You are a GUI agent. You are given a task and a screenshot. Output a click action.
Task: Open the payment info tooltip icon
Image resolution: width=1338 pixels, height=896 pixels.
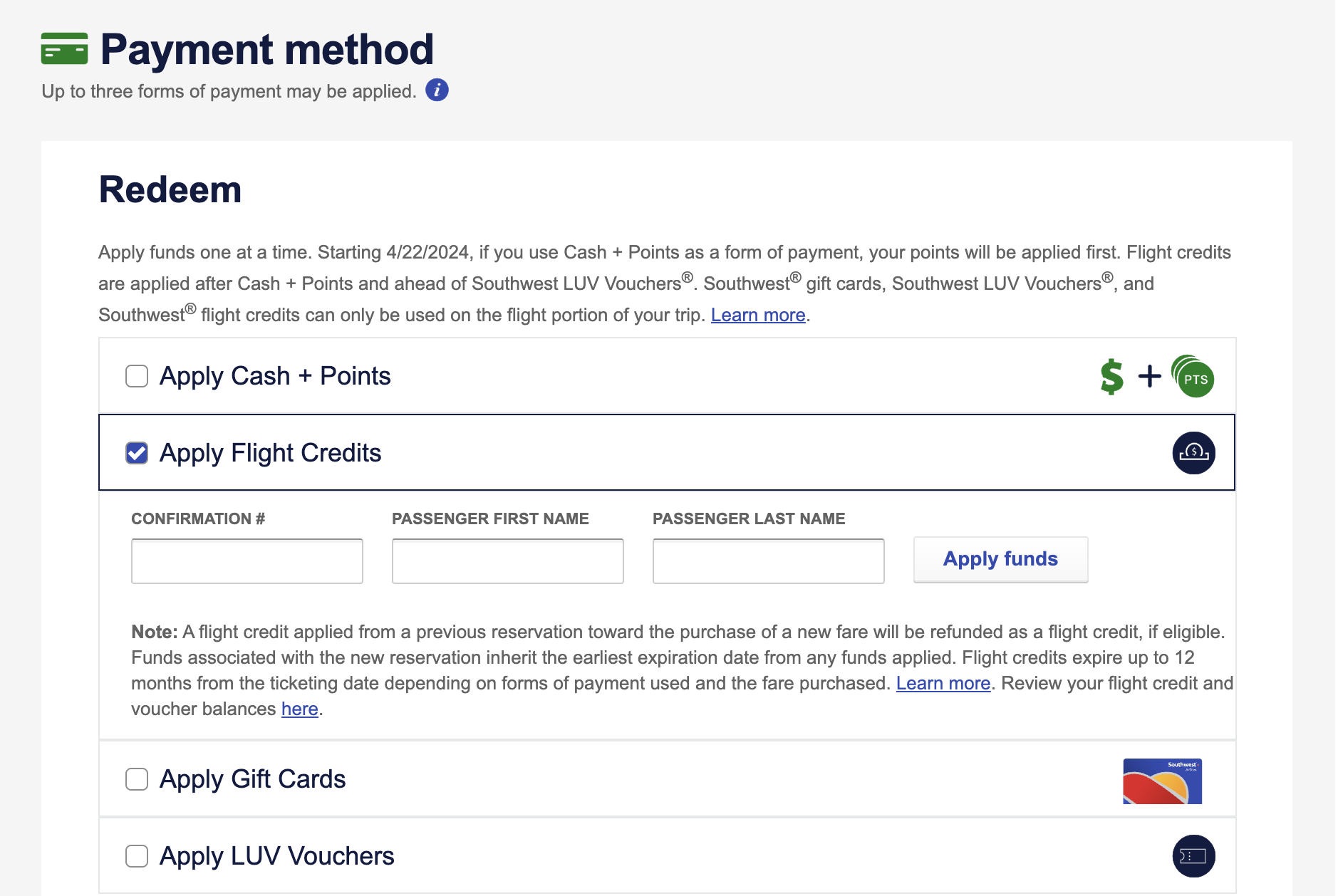click(437, 90)
